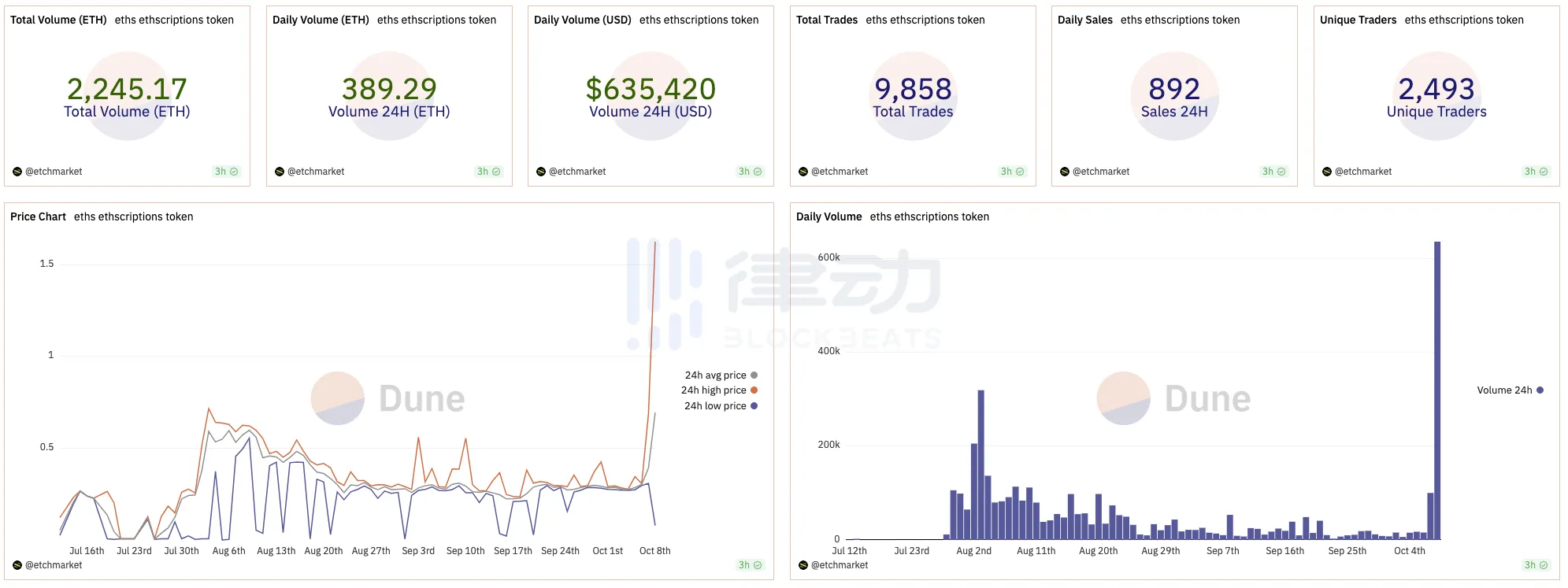Viewport: 1568px width, 588px height.
Task: Open the Price Chart panel title
Action: coord(38,217)
